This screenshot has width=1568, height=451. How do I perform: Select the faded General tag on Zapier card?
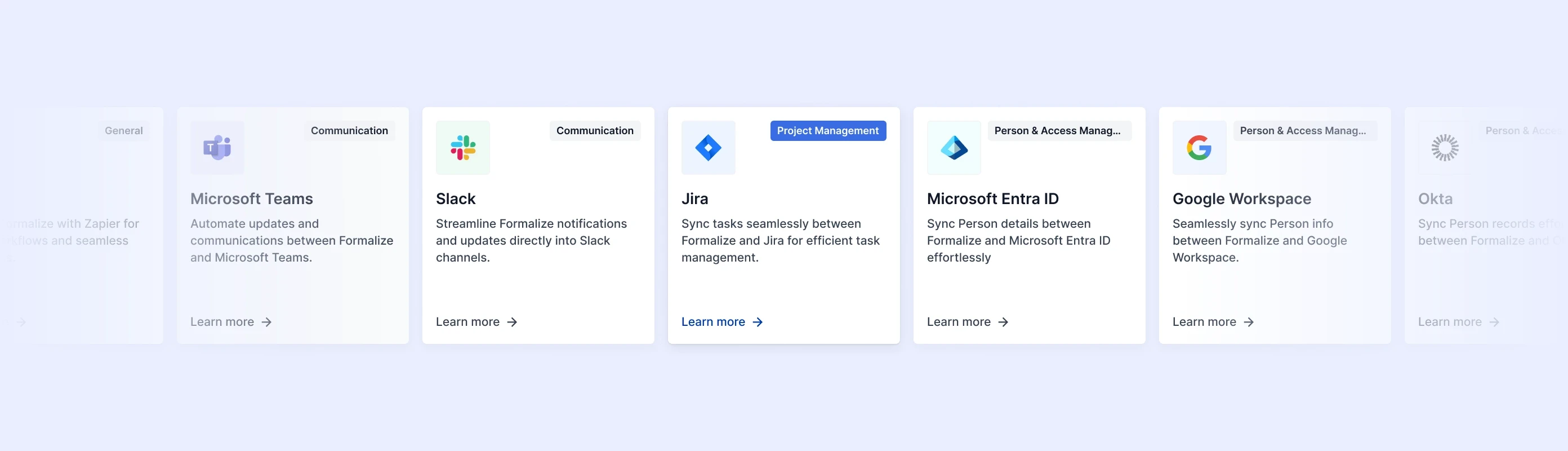[x=123, y=130]
